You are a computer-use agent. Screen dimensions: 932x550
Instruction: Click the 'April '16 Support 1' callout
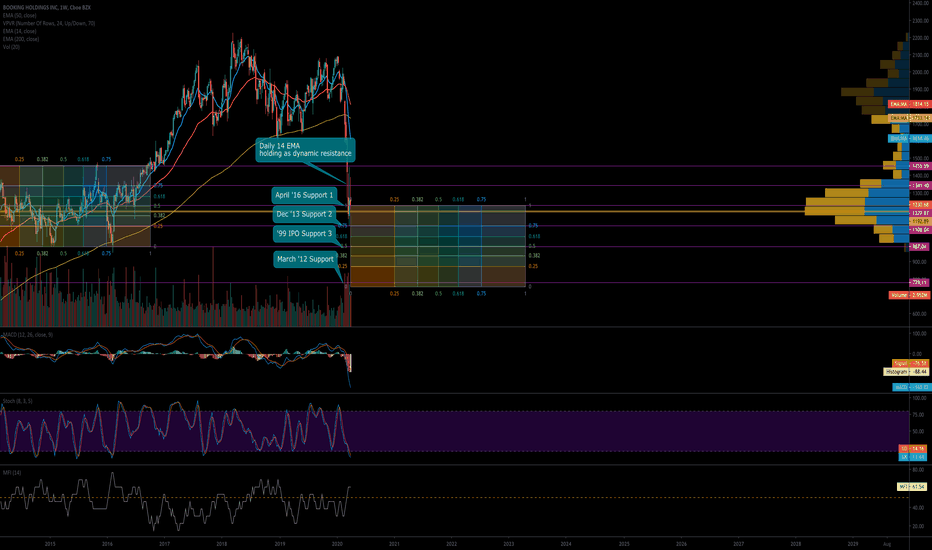point(304,195)
